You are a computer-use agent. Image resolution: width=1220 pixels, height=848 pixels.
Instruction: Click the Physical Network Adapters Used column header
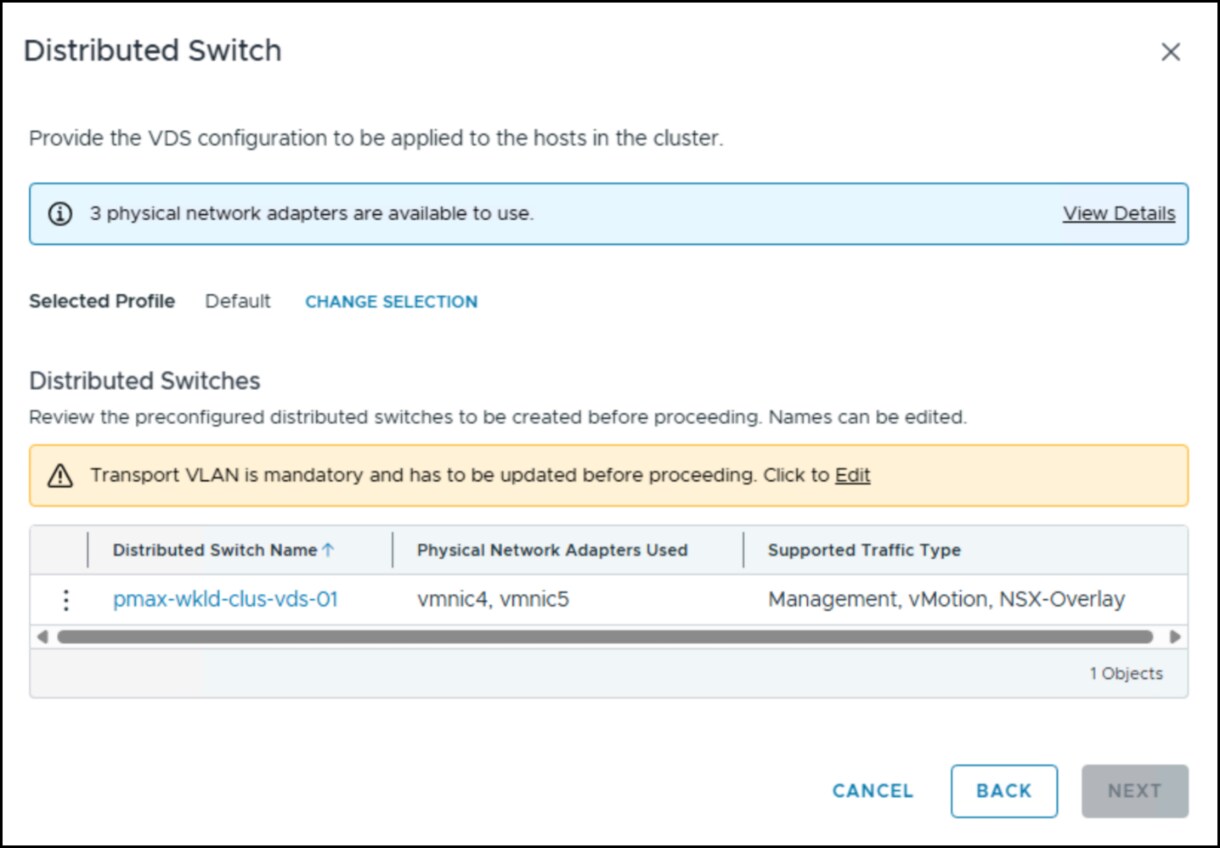552,550
